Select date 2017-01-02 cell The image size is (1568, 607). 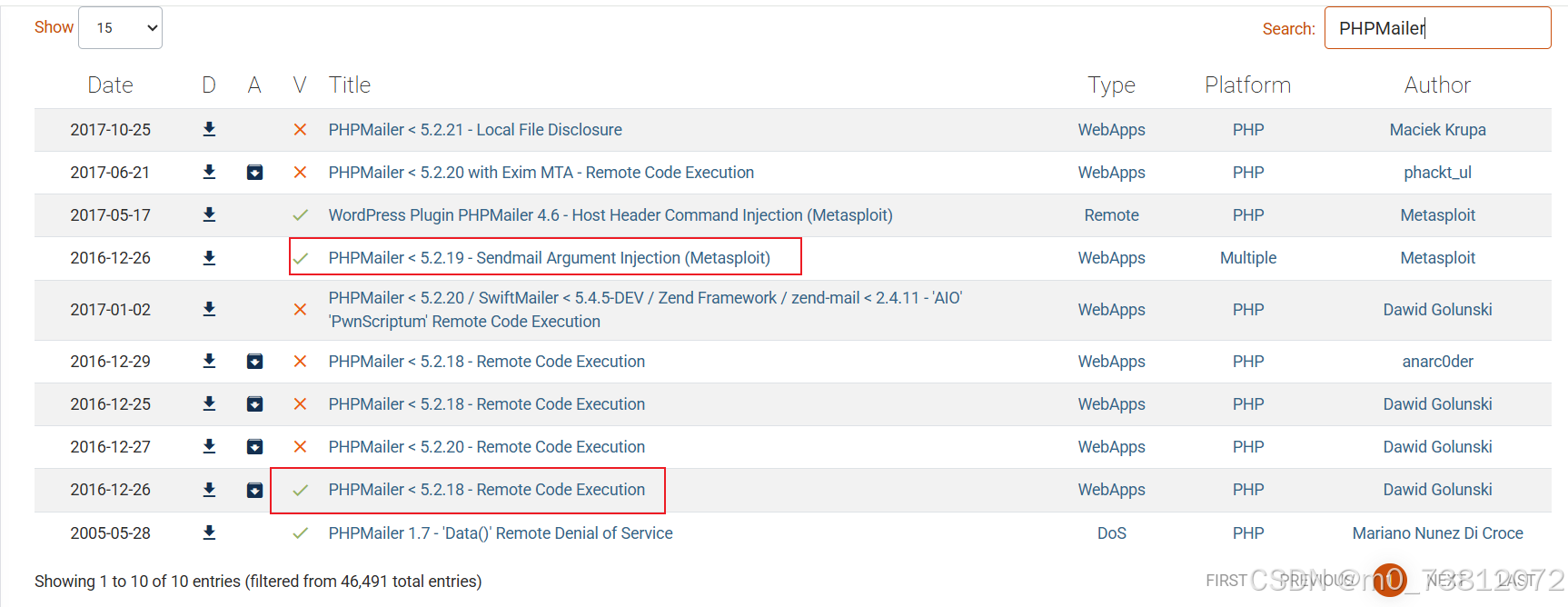coord(111,310)
